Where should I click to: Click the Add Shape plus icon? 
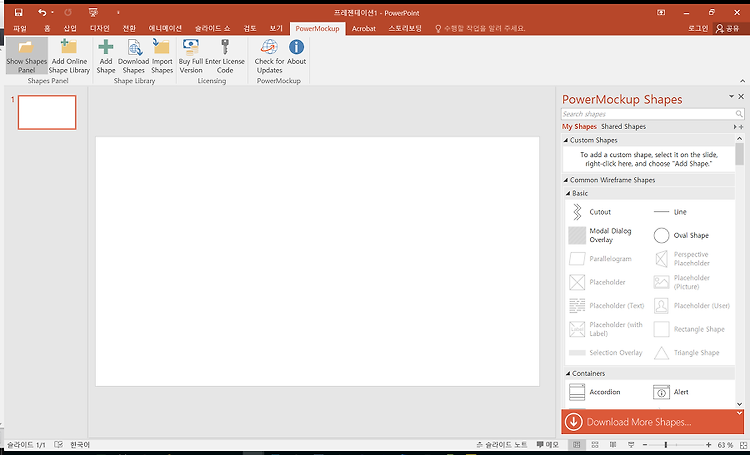(x=106, y=47)
